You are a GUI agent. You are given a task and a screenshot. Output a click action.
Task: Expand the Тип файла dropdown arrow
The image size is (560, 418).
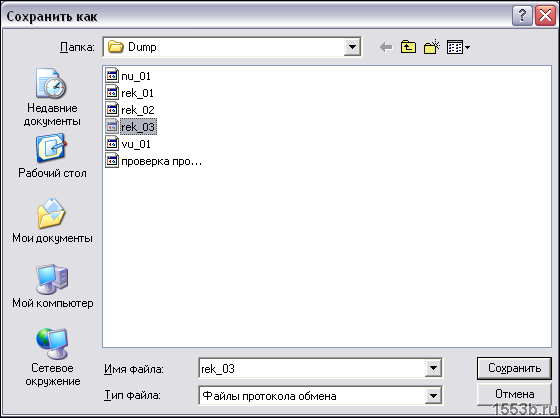tap(433, 395)
